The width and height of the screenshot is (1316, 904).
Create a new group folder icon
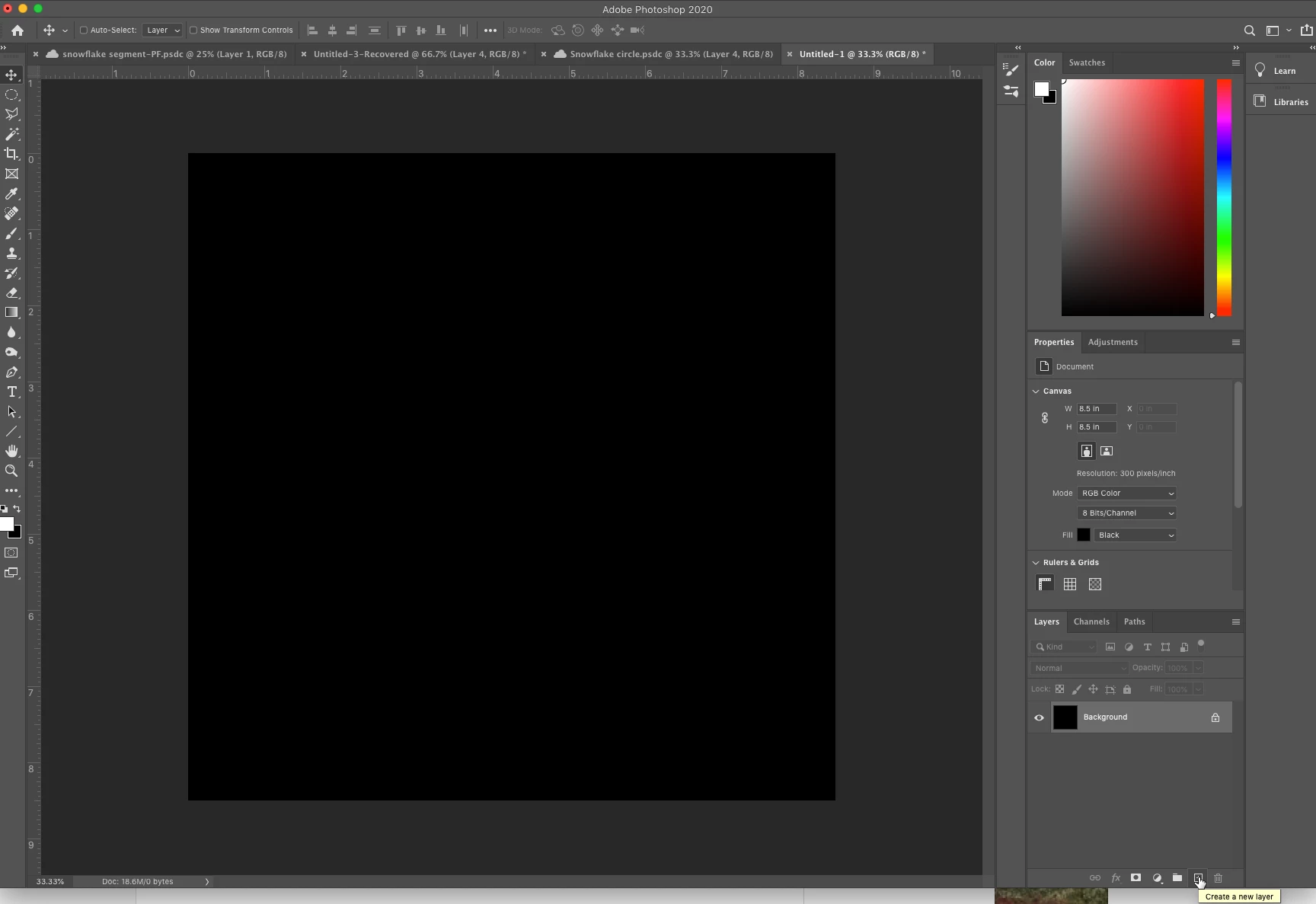(1177, 878)
